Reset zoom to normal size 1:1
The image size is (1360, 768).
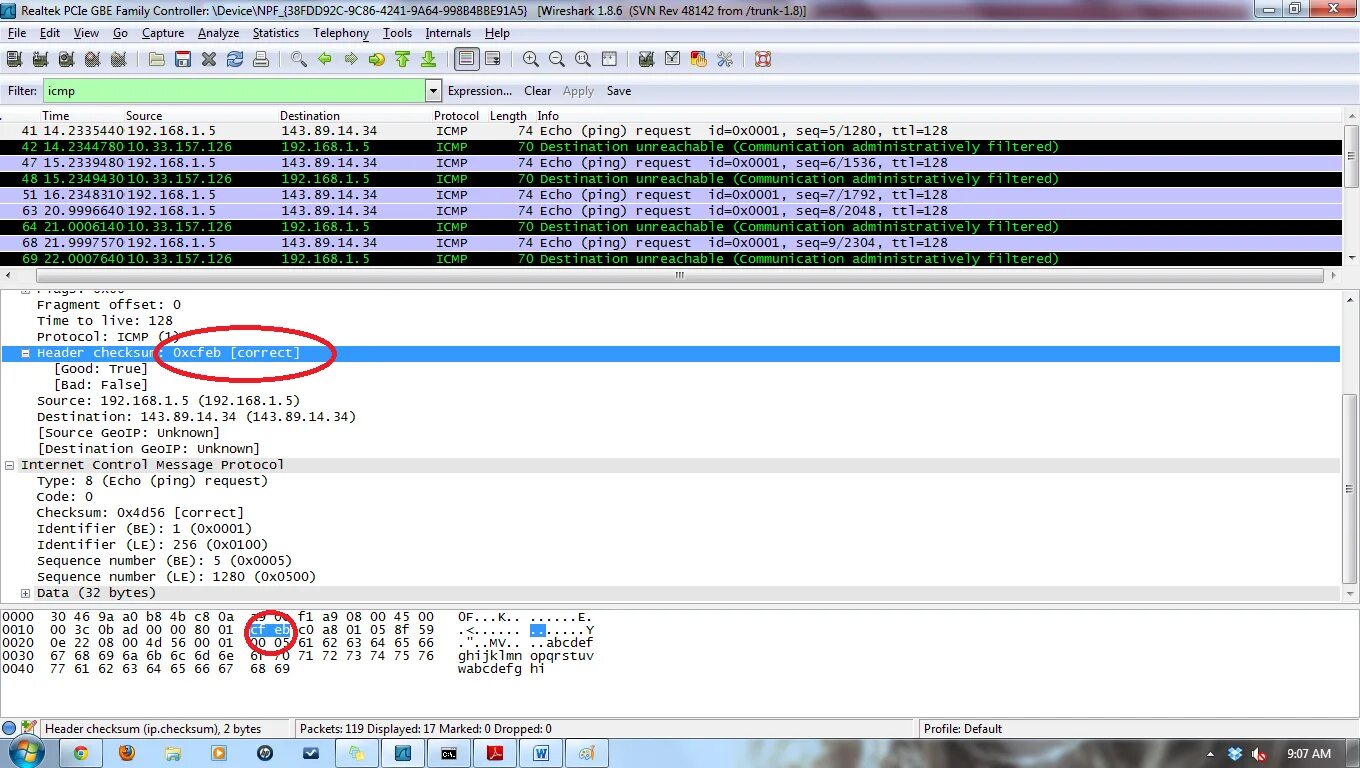[x=583, y=59]
